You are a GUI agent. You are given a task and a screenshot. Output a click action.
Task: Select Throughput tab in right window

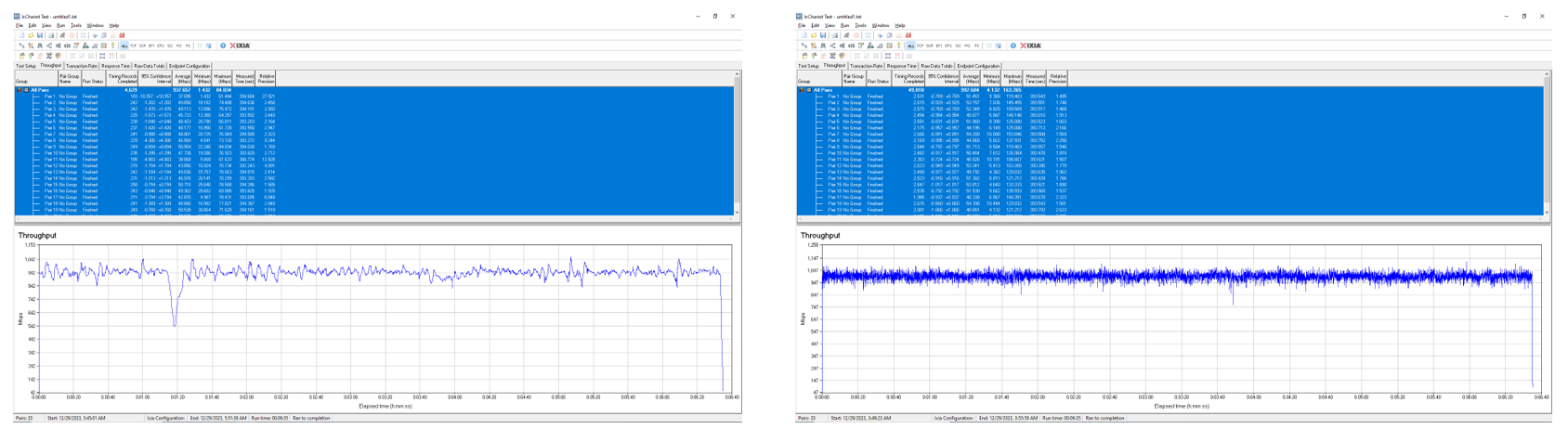coord(834,65)
